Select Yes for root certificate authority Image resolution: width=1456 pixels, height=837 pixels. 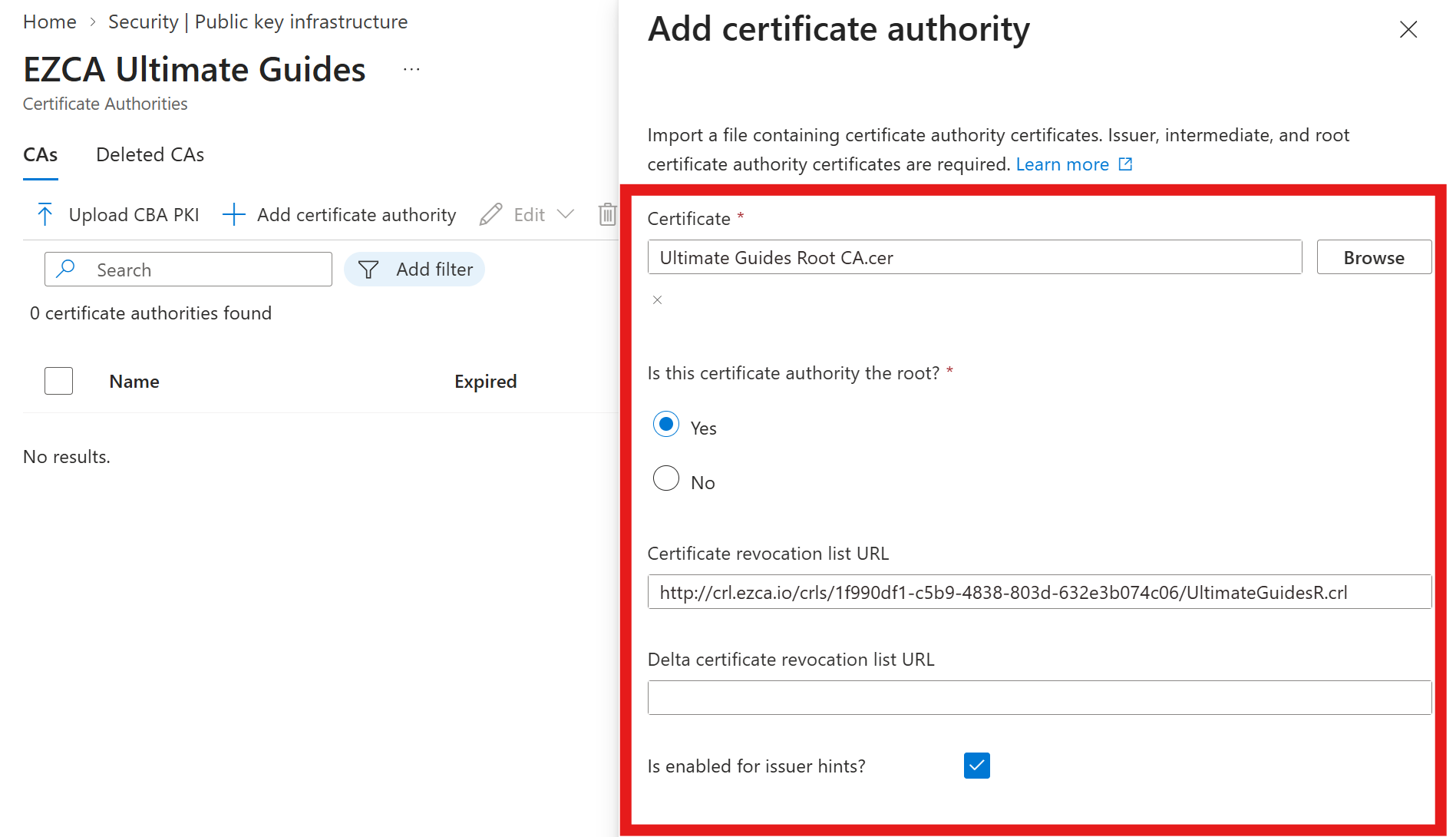[665, 424]
